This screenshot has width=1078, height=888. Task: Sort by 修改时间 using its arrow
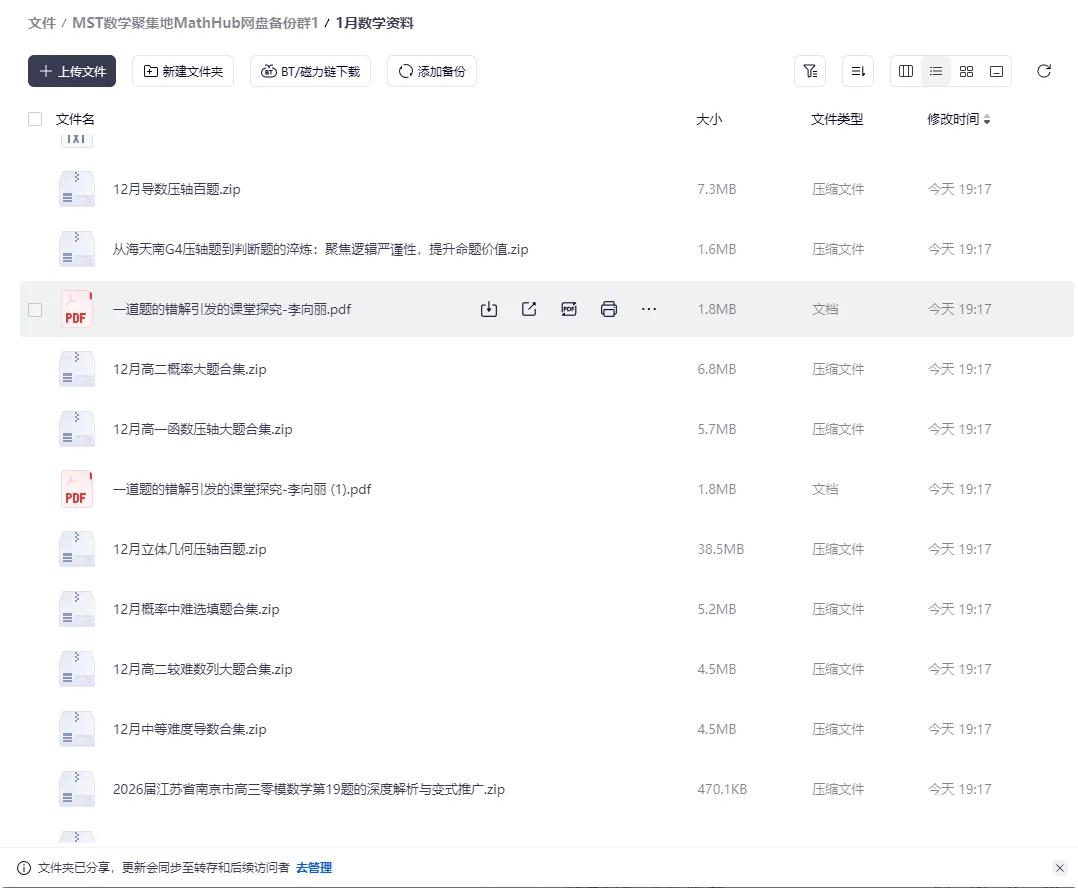986,119
